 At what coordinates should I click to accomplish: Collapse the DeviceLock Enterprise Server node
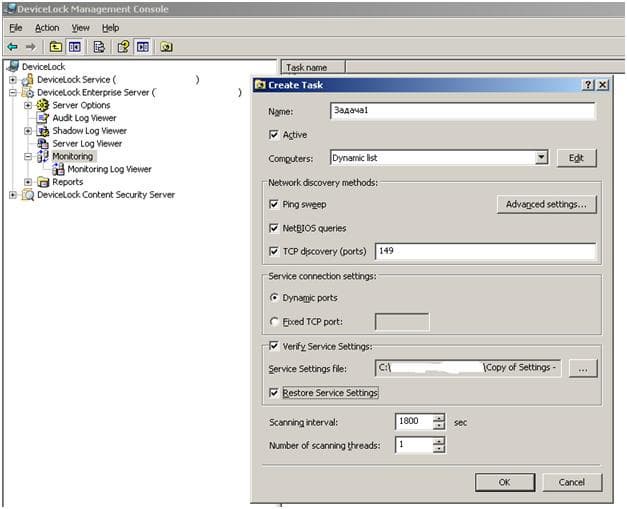pos(13,92)
